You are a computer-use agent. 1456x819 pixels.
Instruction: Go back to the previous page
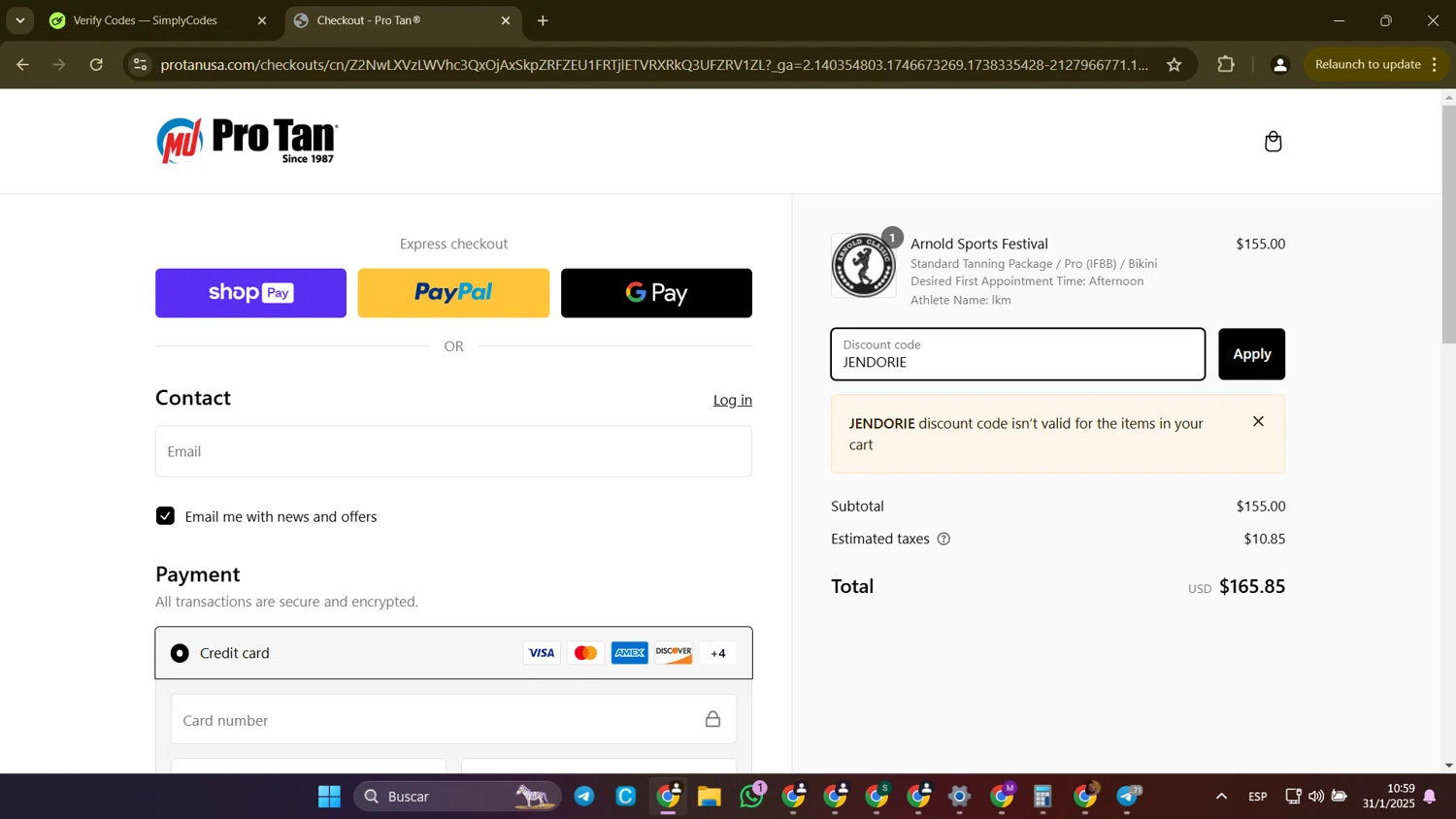22,65
